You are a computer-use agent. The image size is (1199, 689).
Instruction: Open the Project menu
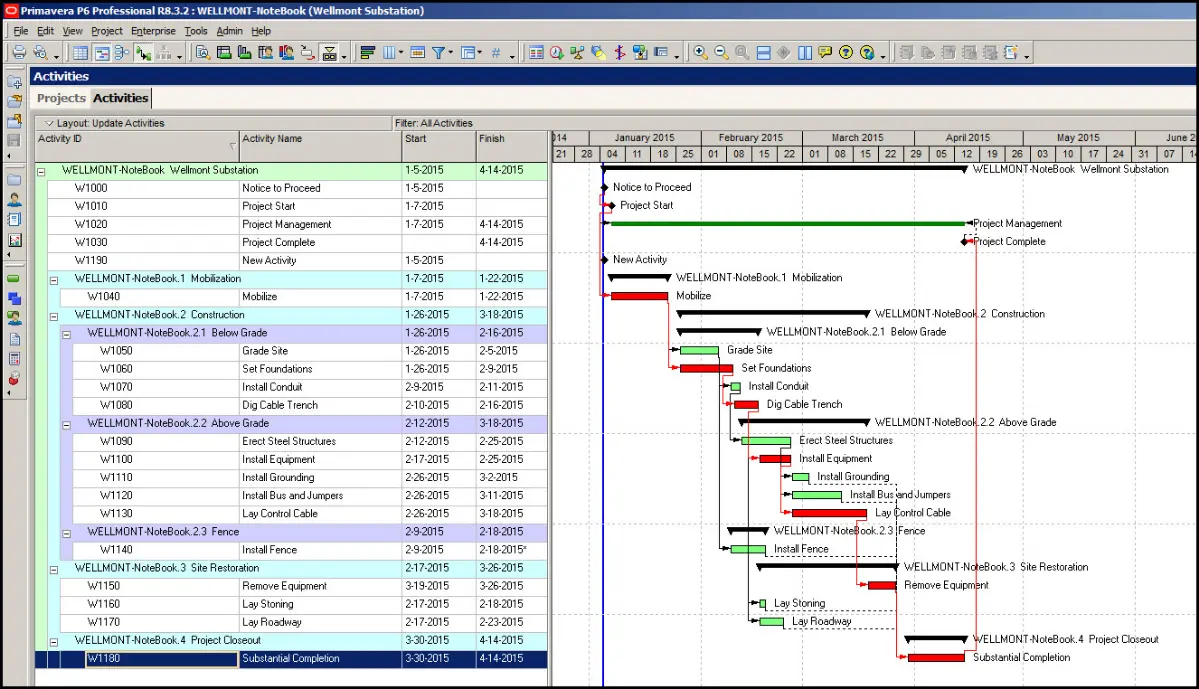click(106, 31)
